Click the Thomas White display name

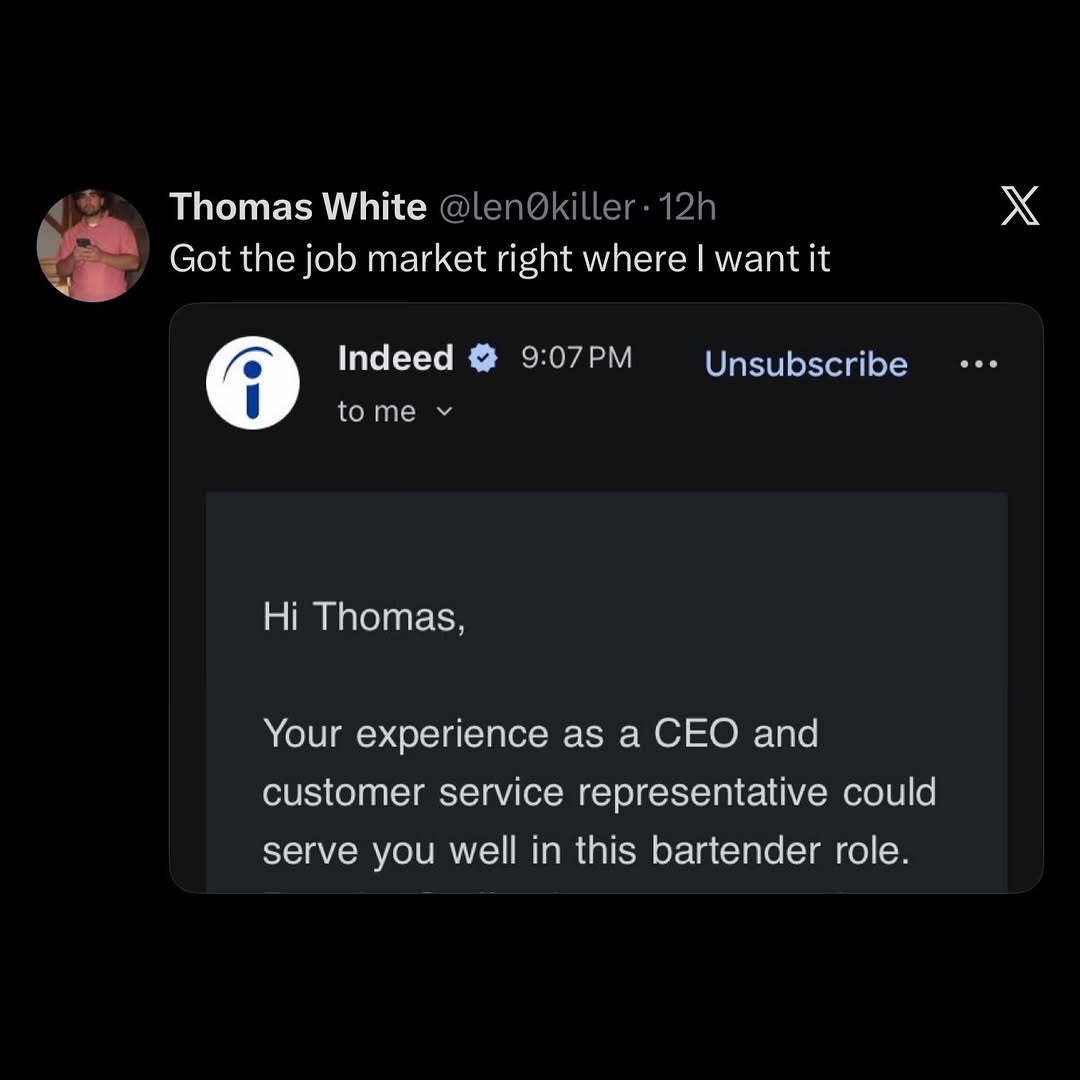click(298, 207)
